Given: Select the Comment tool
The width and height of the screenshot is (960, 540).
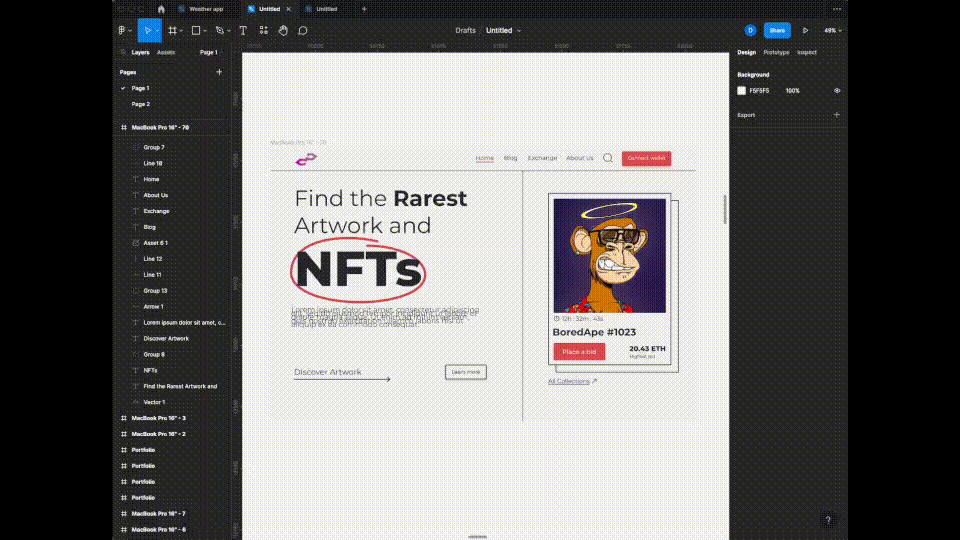Looking at the screenshot, I should point(303,30).
